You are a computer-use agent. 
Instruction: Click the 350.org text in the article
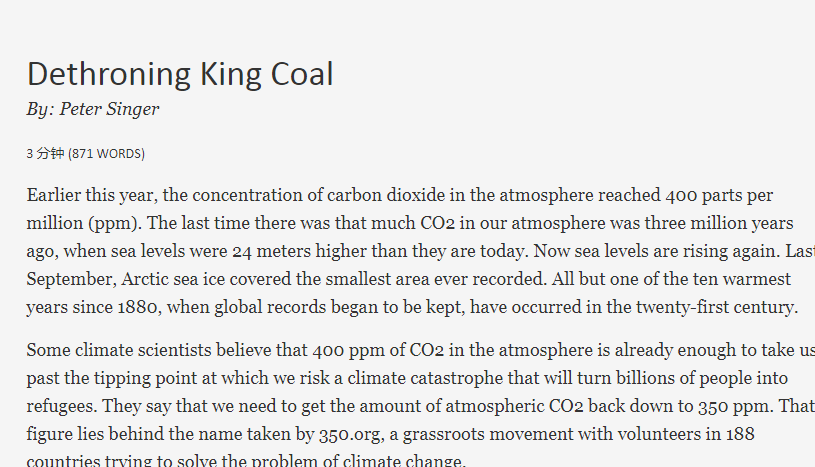pos(351,435)
